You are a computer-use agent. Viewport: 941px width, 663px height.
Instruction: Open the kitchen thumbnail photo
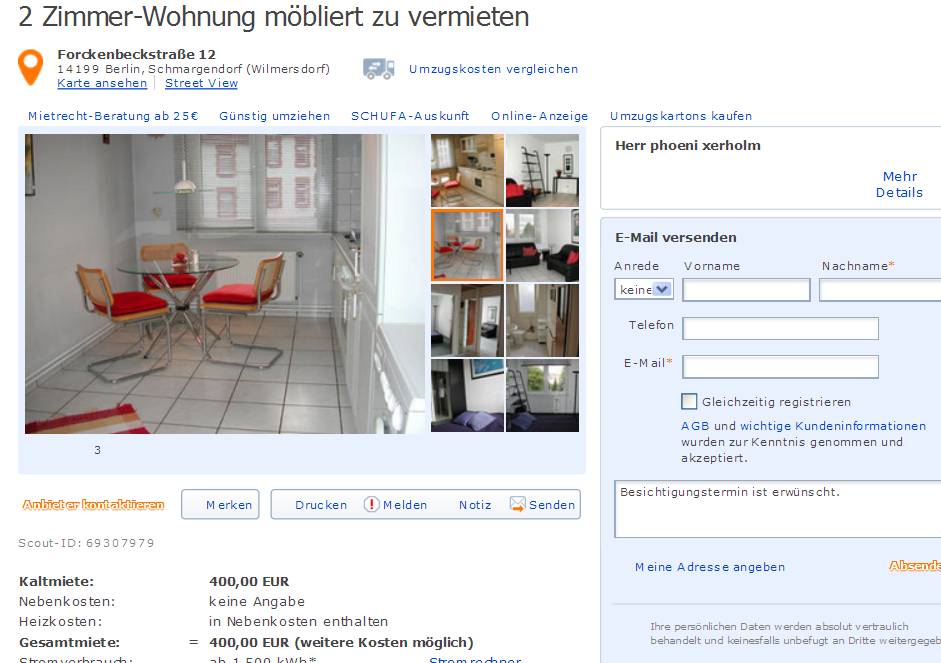tap(467, 170)
